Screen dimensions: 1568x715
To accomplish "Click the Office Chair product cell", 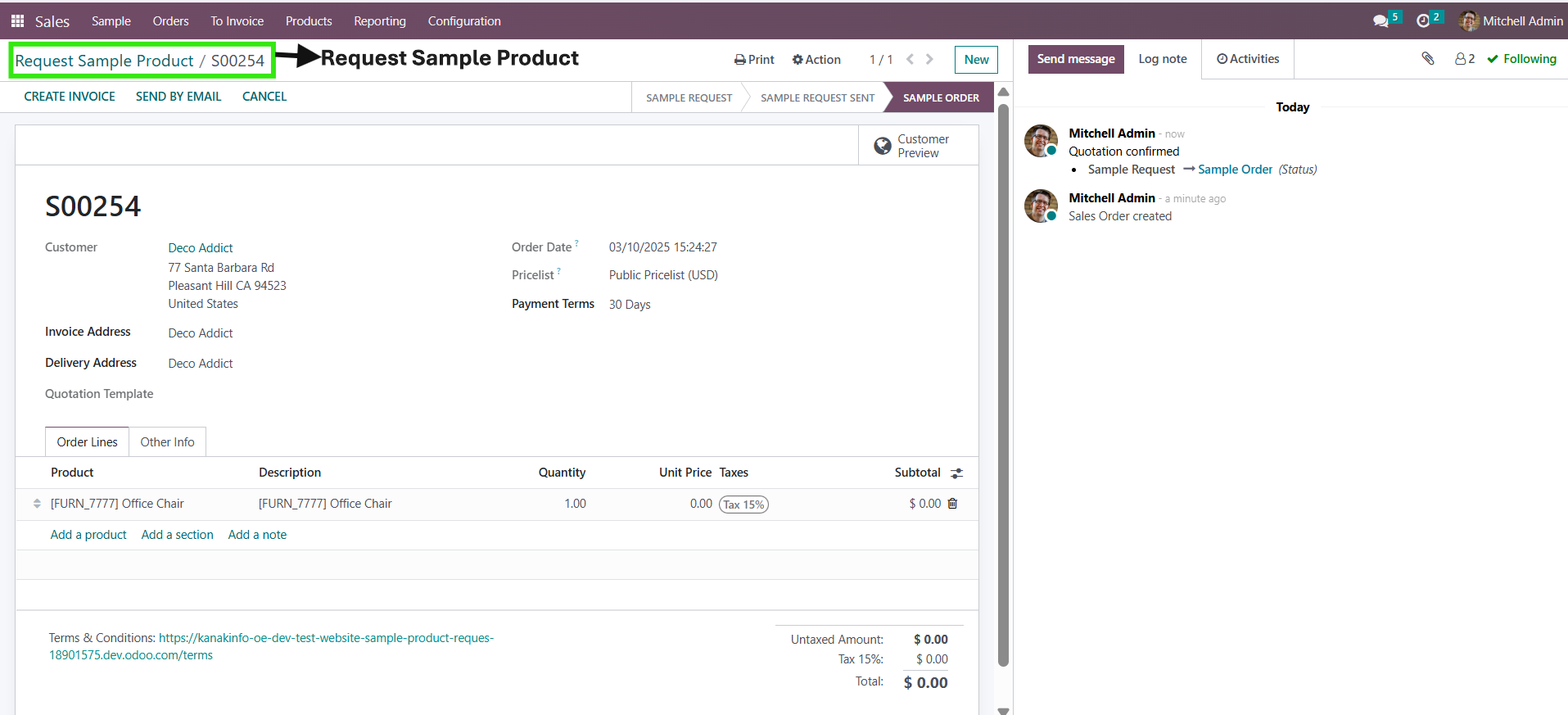I will click(117, 504).
